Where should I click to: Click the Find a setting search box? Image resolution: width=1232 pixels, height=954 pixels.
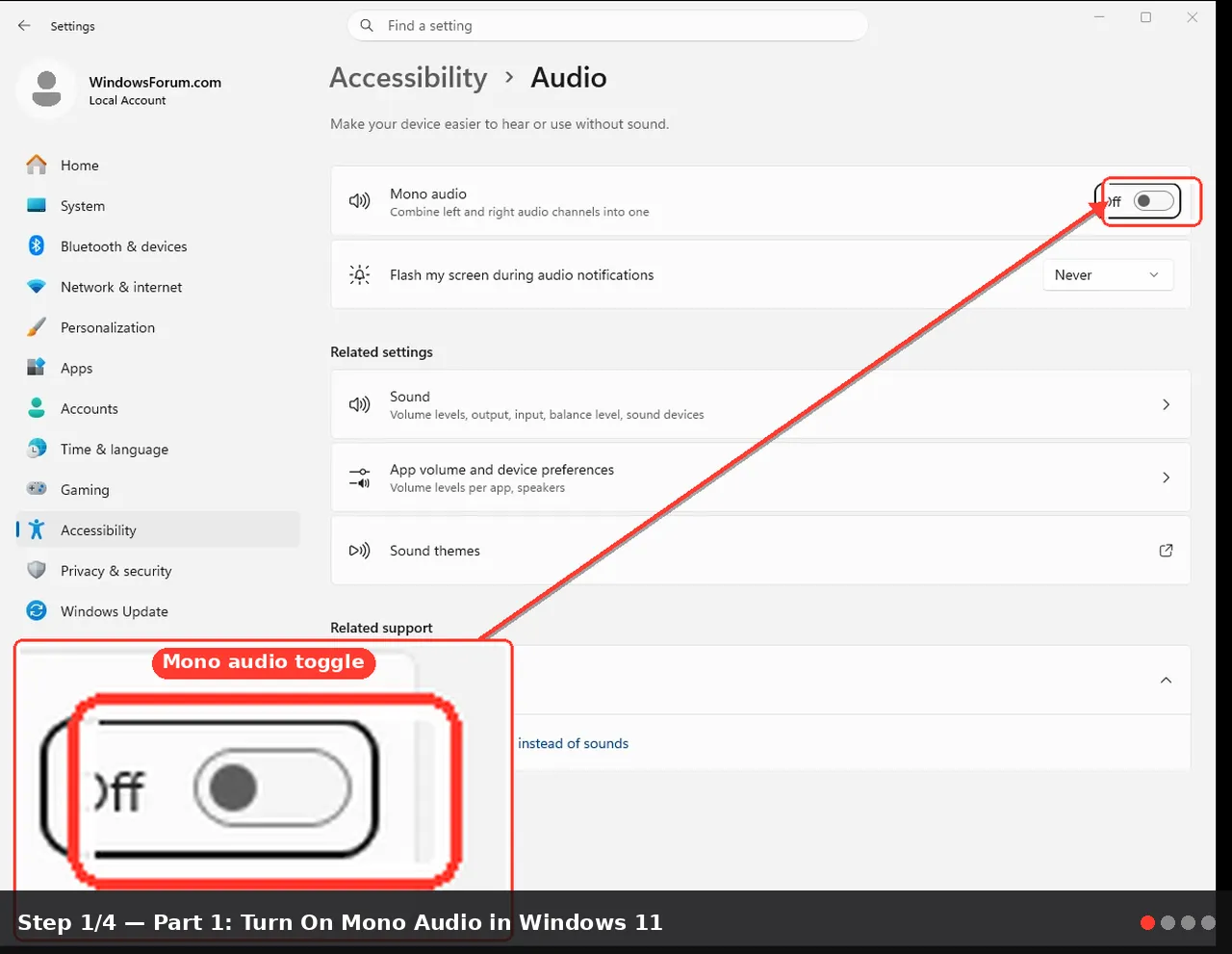(x=607, y=26)
